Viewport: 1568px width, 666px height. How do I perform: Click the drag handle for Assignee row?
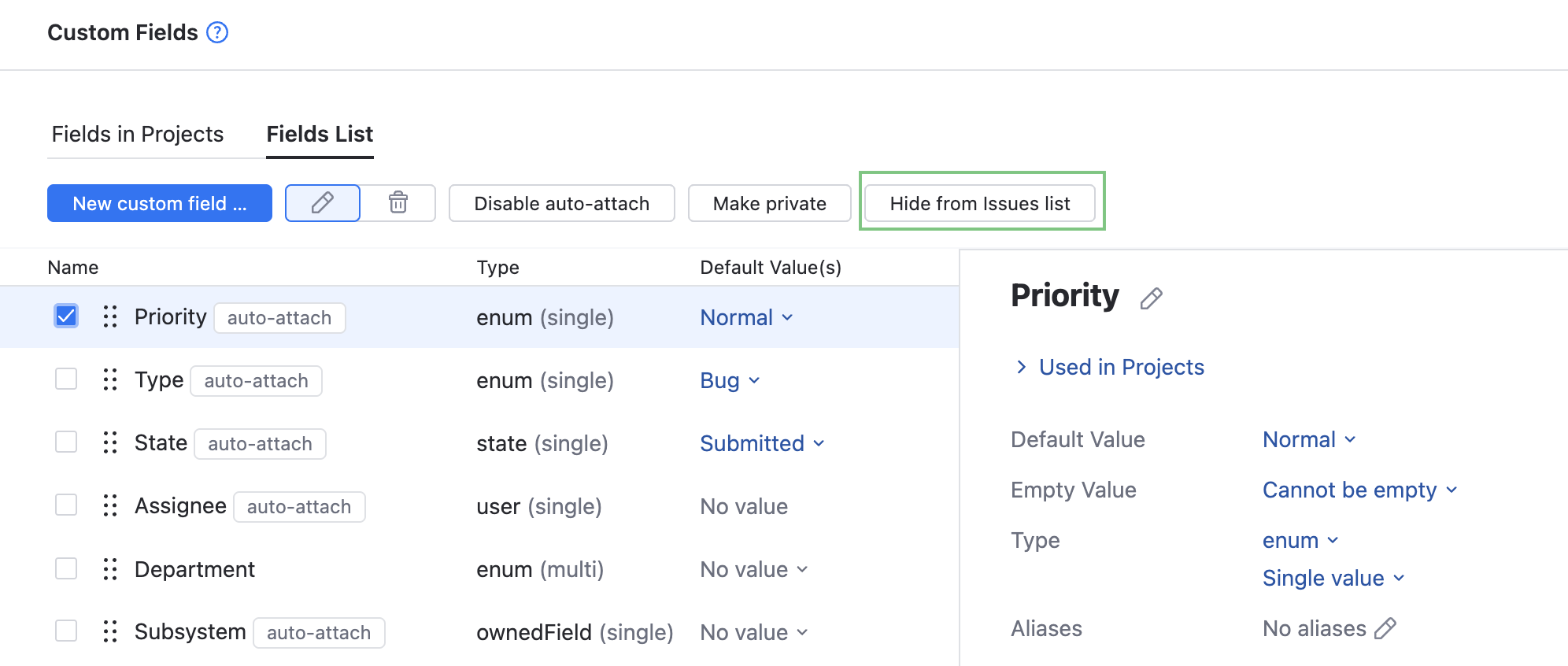(110, 506)
